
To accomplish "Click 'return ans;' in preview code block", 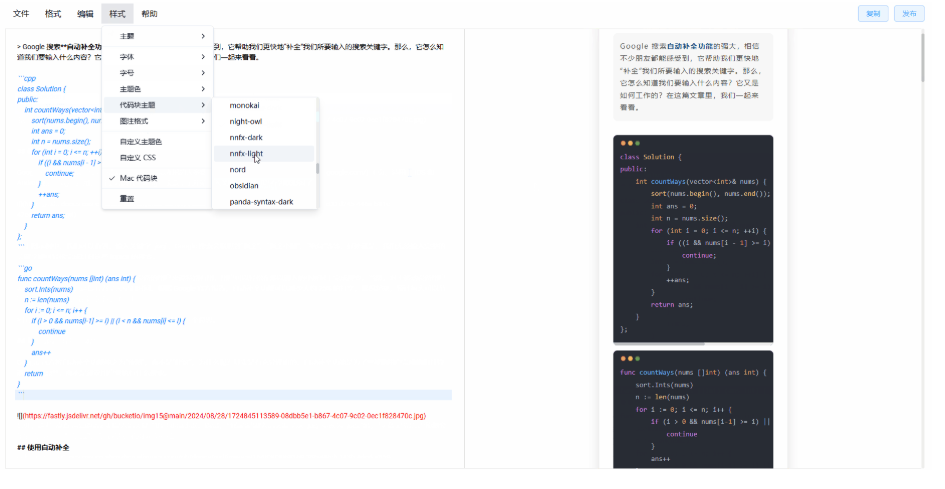I will pyautogui.click(x=671, y=305).
